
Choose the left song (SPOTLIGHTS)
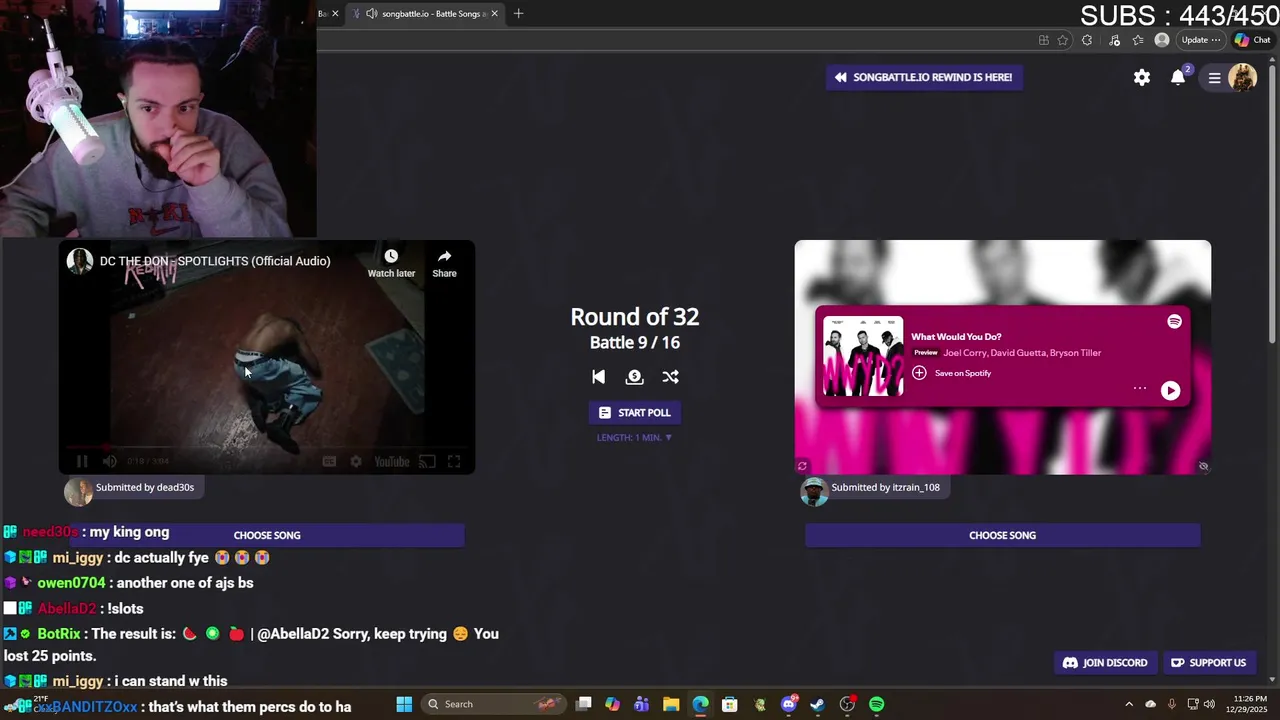267,535
